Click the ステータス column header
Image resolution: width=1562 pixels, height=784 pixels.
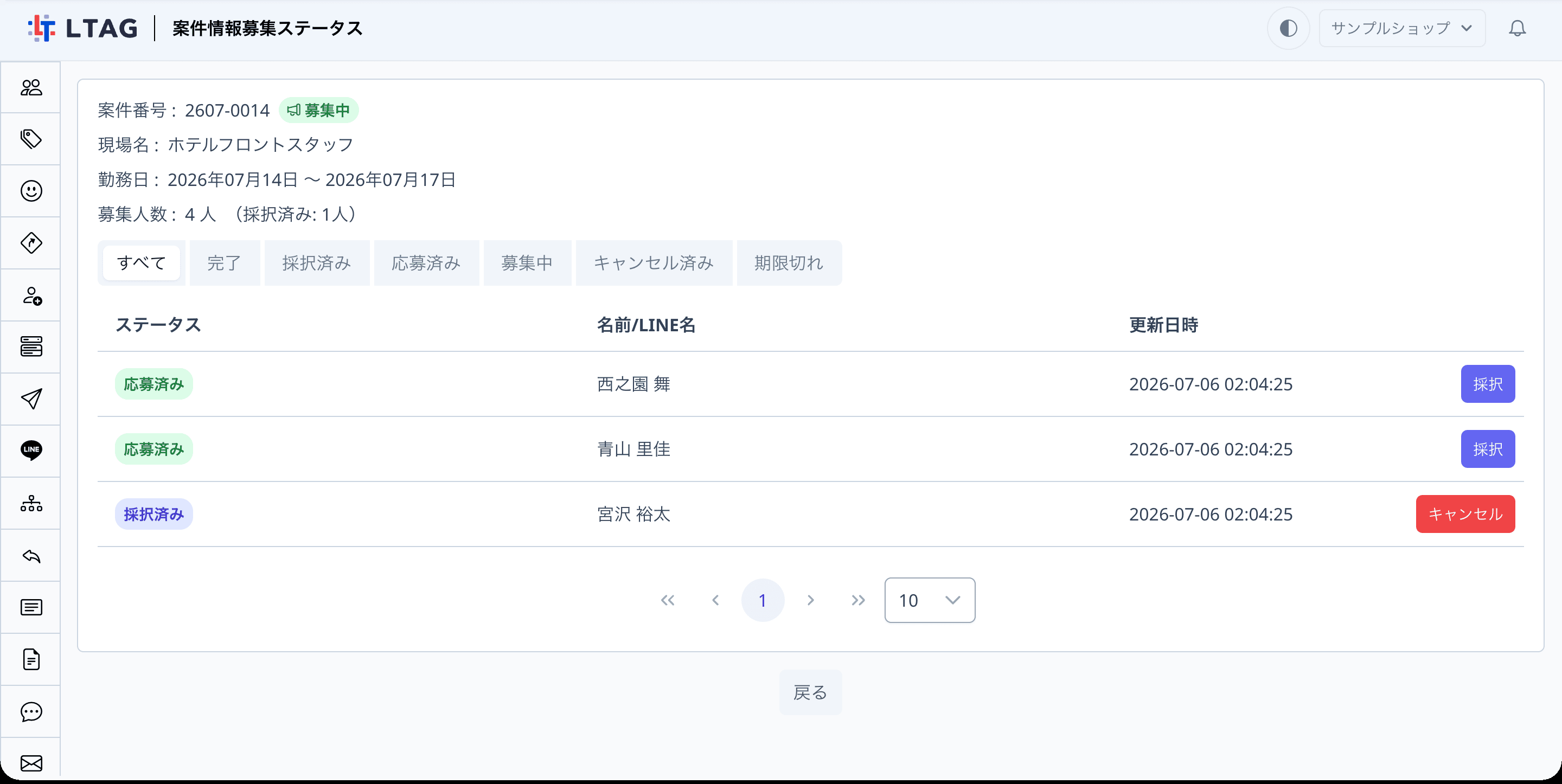(x=158, y=325)
